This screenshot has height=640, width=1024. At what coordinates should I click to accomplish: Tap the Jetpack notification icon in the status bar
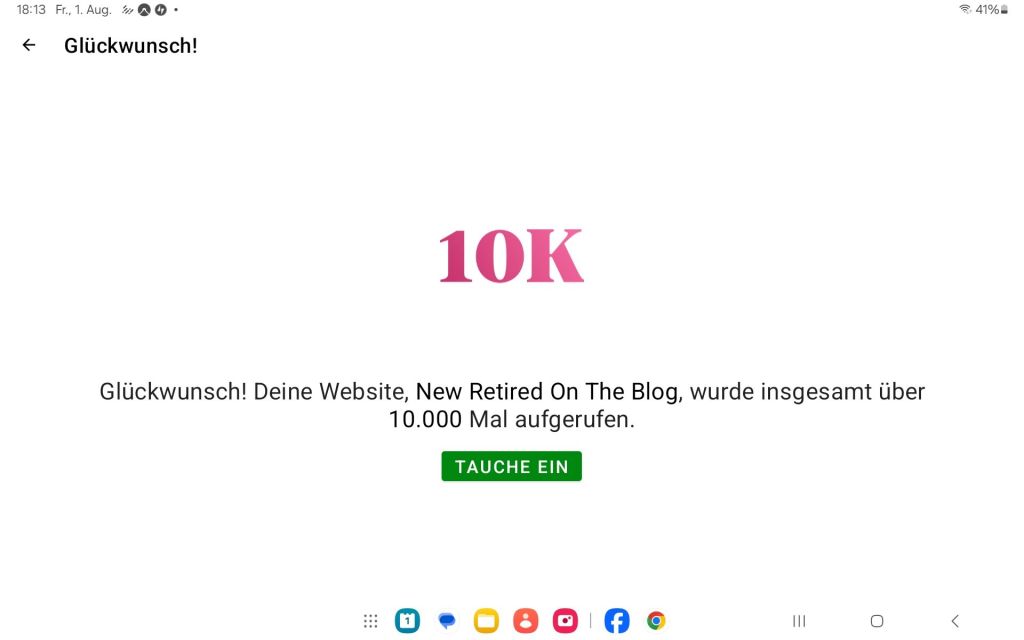161,10
